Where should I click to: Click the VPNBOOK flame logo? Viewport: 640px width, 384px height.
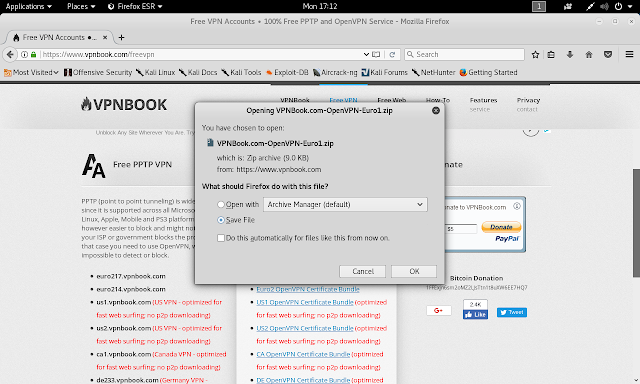(124, 104)
